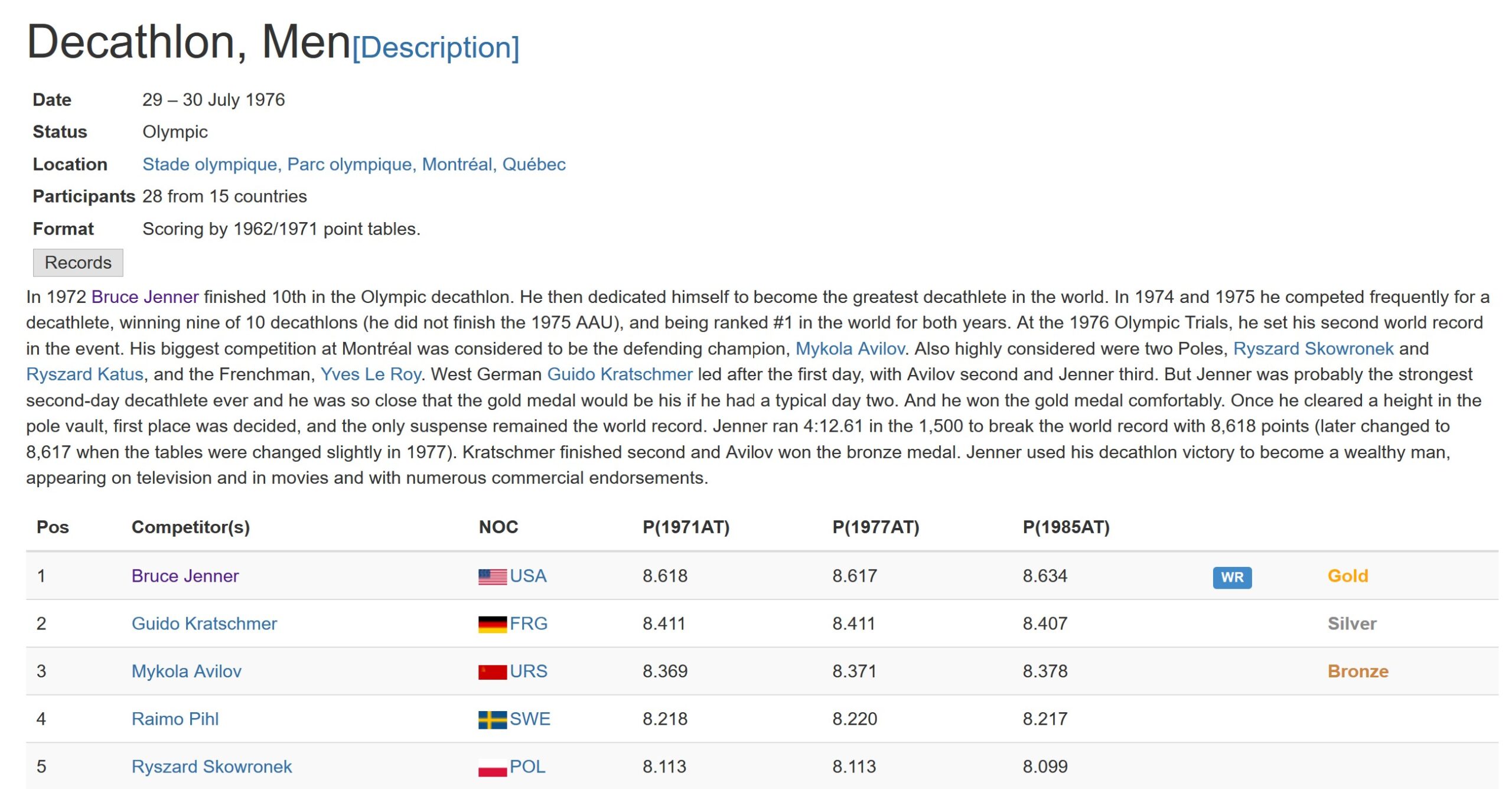Click the URS flag icon
Viewport: 1512px width, 789px height.
click(492, 672)
